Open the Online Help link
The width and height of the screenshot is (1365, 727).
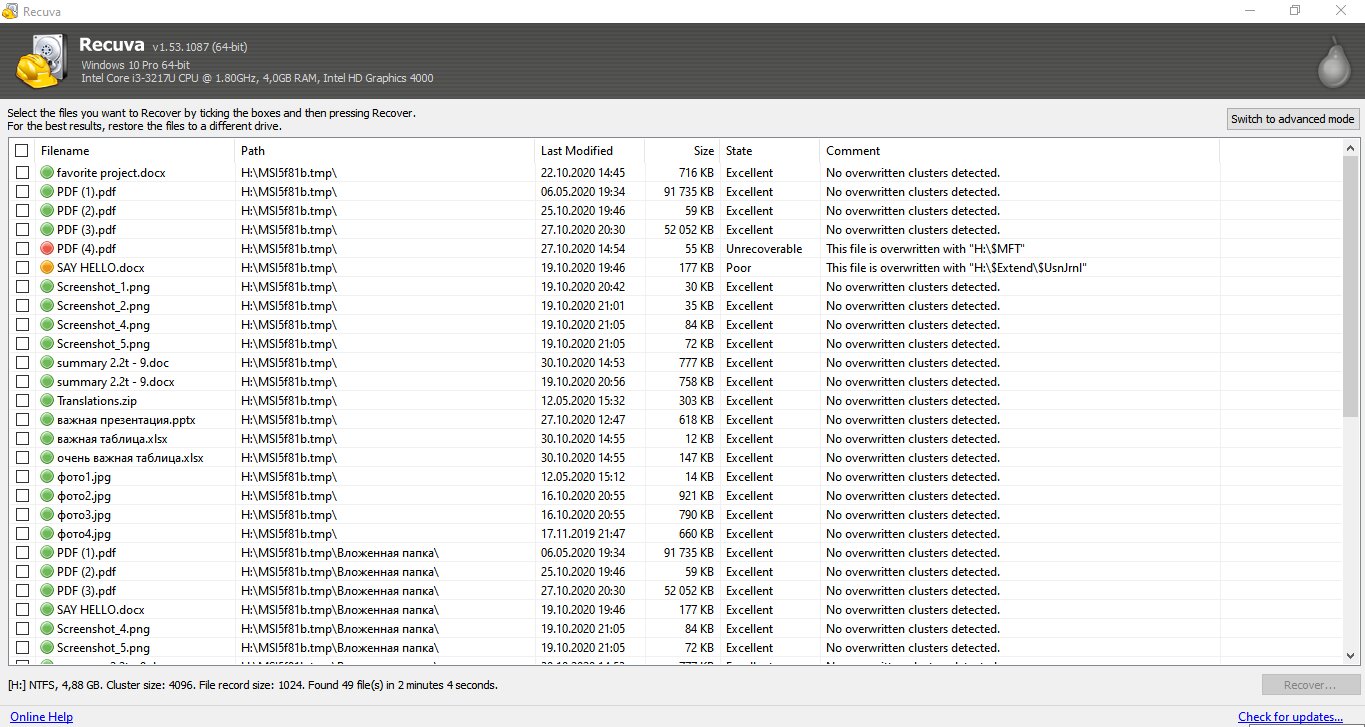[x=41, y=717]
